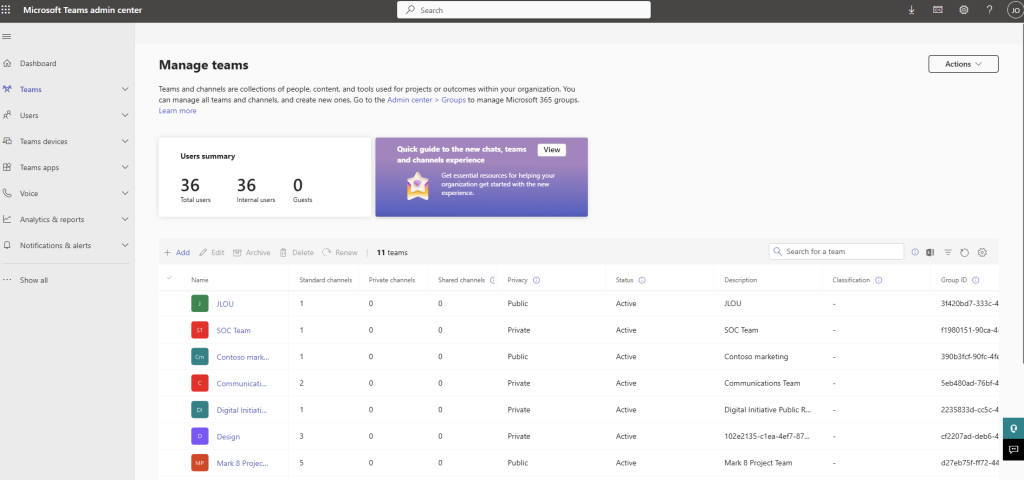This screenshot has width=1024, height=480.
Task: Open the help question mark icon
Action: (x=989, y=10)
